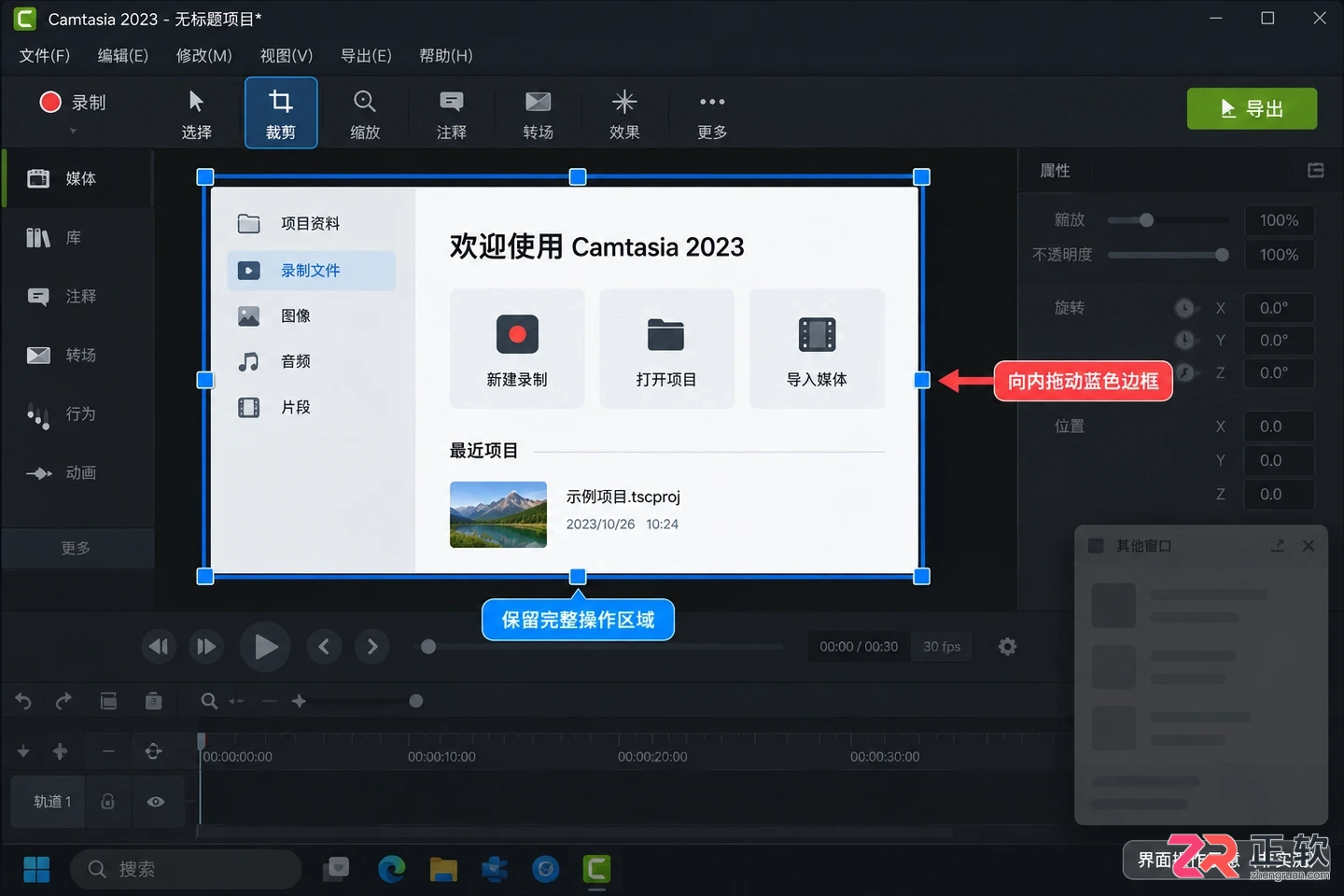Open Microsoft Edge from the taskbar

coord(392,870)
